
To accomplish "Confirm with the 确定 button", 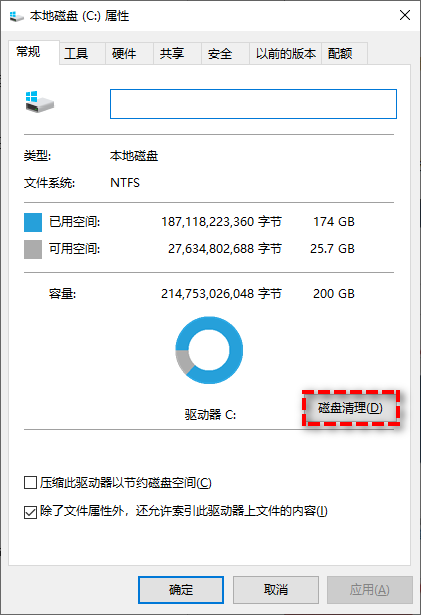I will pyautogui.click(x=181, y=590).
